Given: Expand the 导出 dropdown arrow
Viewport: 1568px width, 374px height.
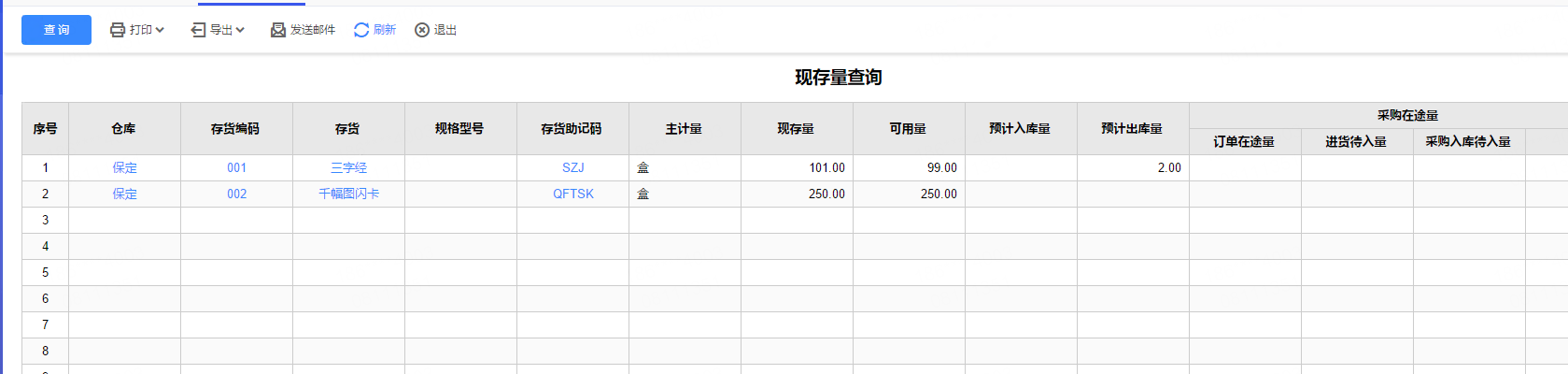Looking at the screenshot, I should (x=240, y=30).
